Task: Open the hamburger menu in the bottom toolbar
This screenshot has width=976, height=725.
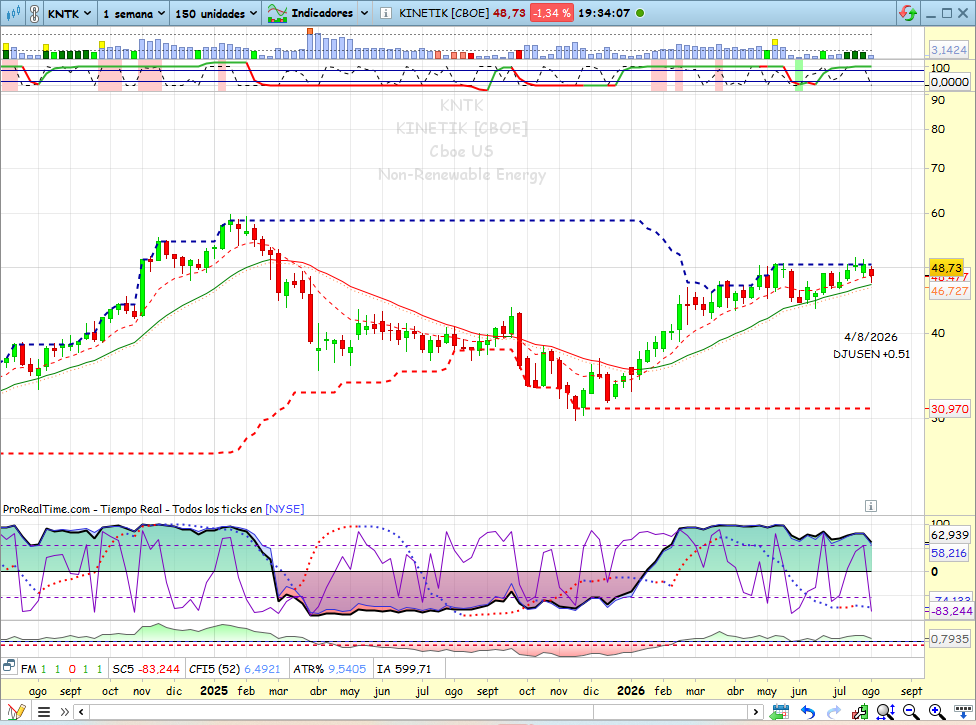Action: (x=44, y=711)
